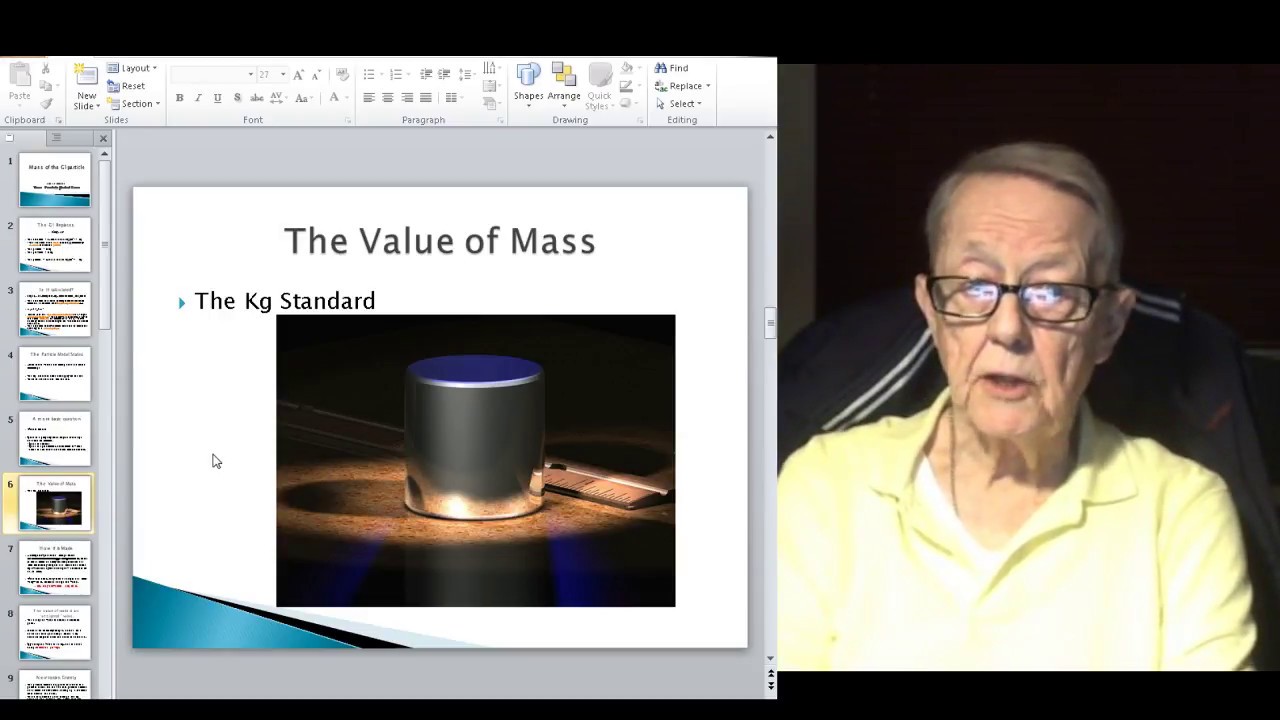Open the Section dropdown

[133, 104]
